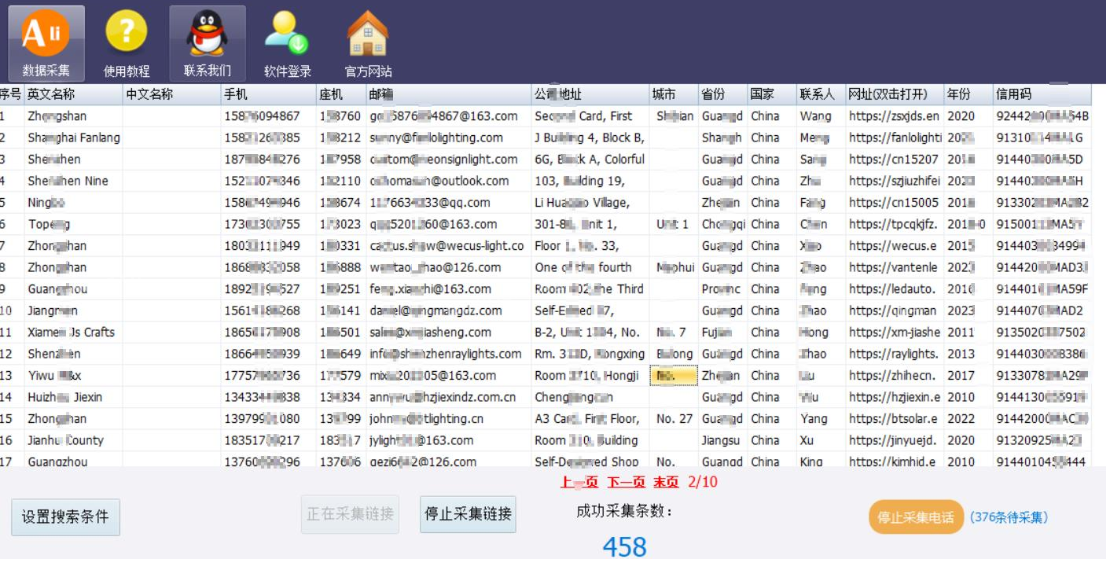Click the 停止采集链接 button
The height and width of the screenshot is (565, 1106).
coord(468,514)
